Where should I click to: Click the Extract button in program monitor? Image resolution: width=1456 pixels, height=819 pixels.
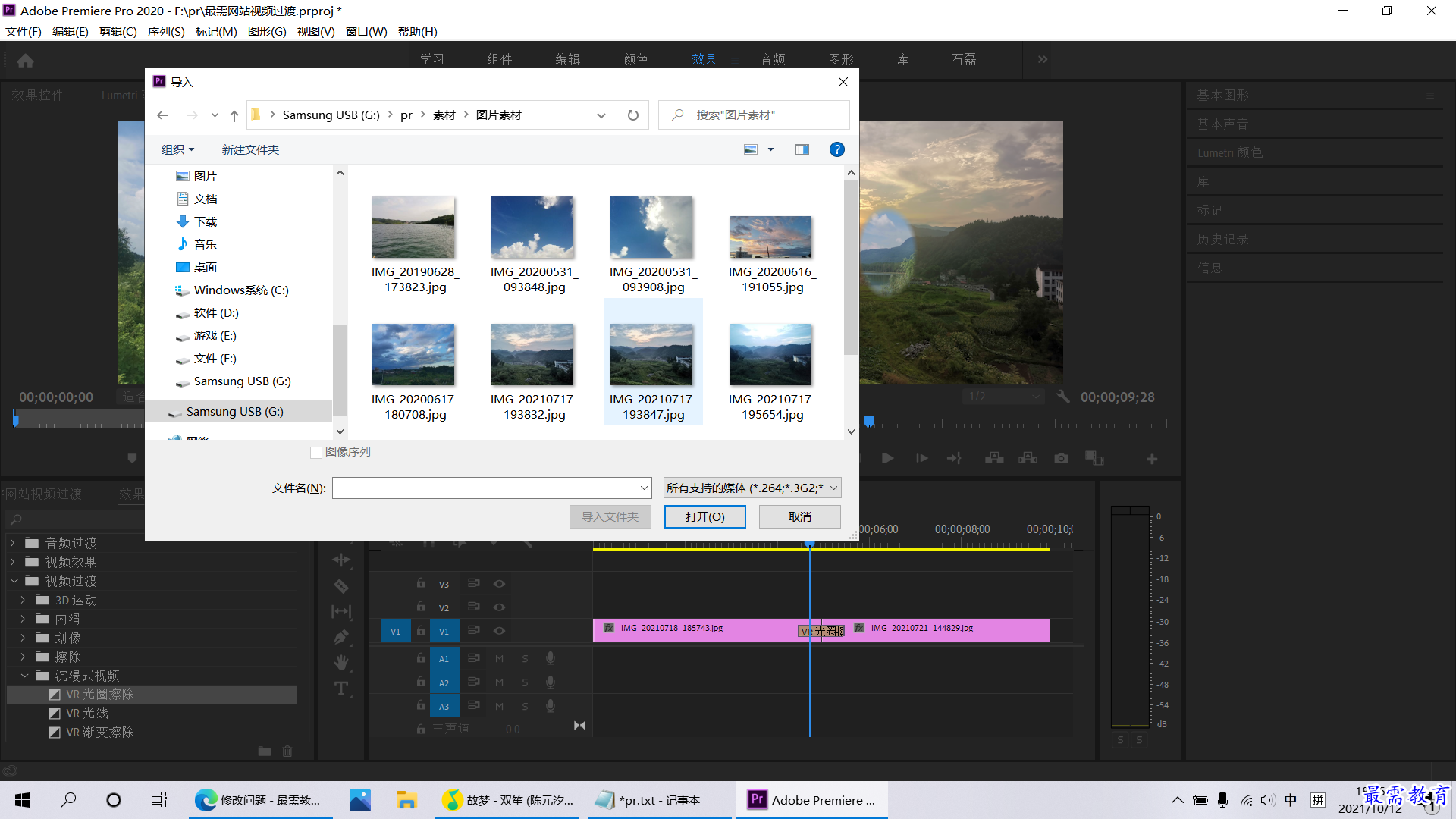coord(1028,459)
